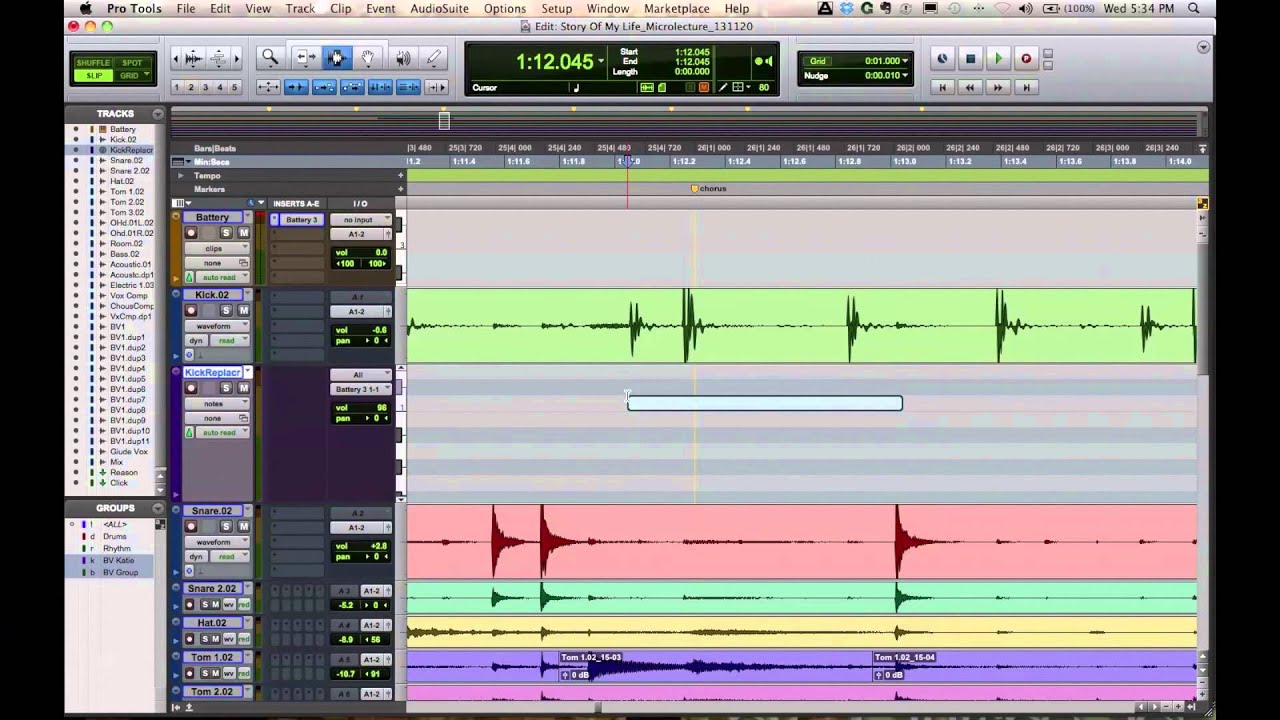Image resolution: width=1280 pixels, height=720 pixels.
Task: Click the MIDI note clip in KickReplacr
Action: pos(765,403)
